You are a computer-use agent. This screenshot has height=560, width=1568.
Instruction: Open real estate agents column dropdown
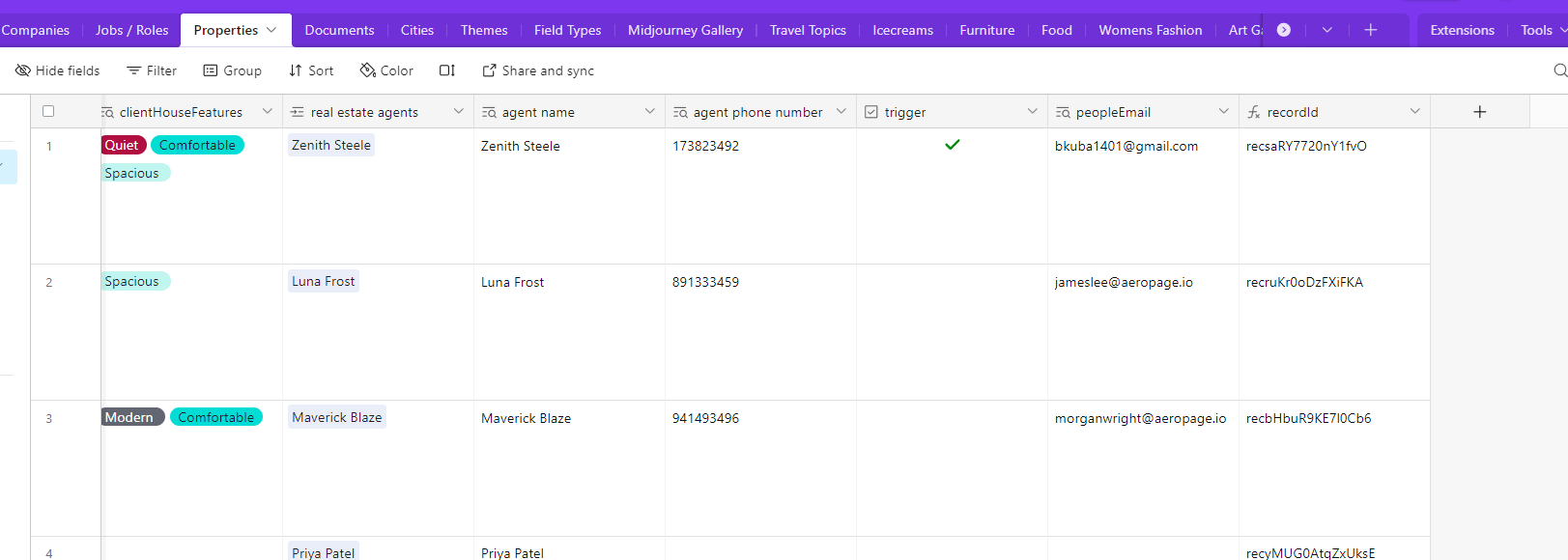(459, 112)
